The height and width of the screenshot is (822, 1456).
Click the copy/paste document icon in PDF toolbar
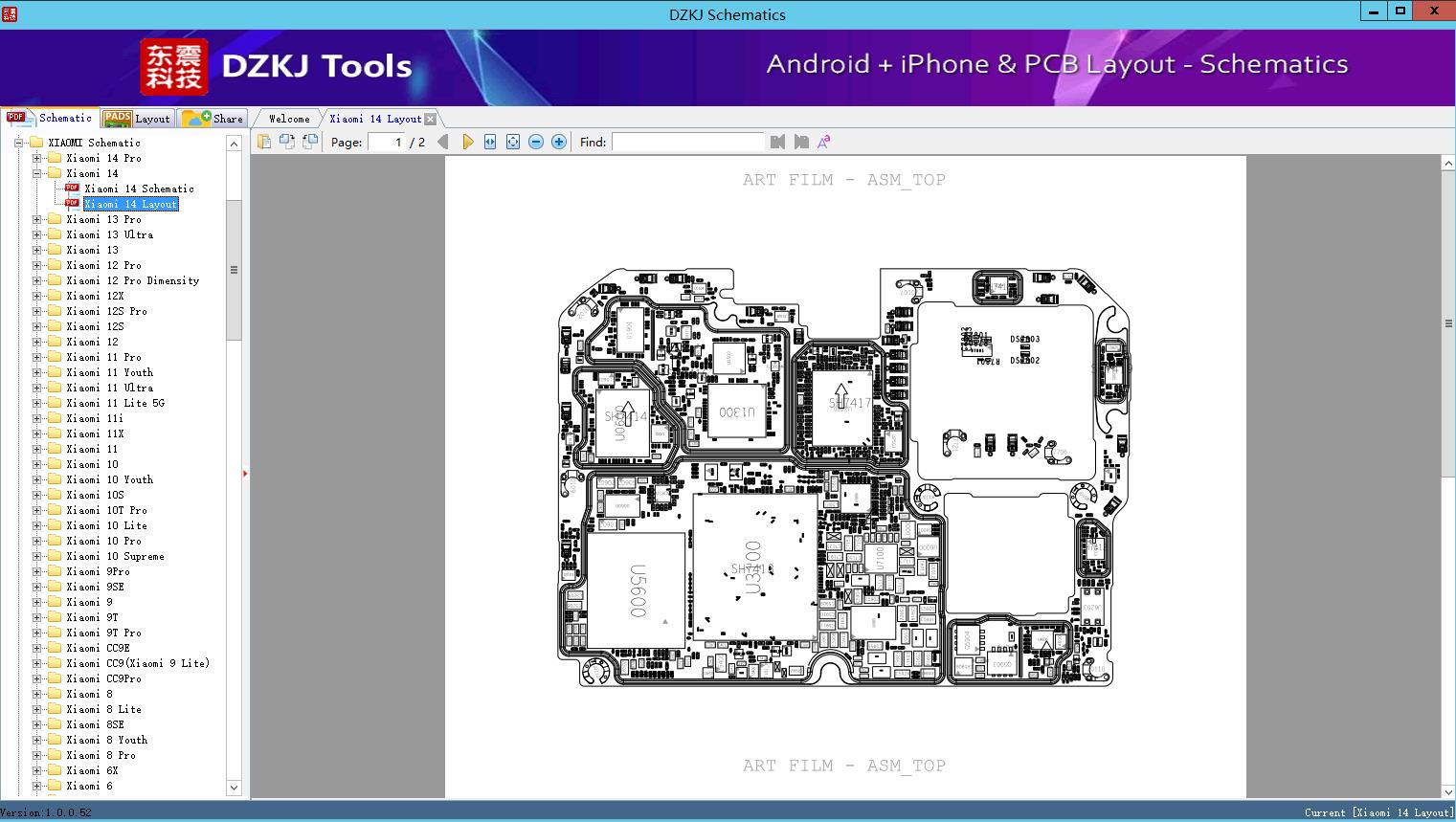click(264, 142)
